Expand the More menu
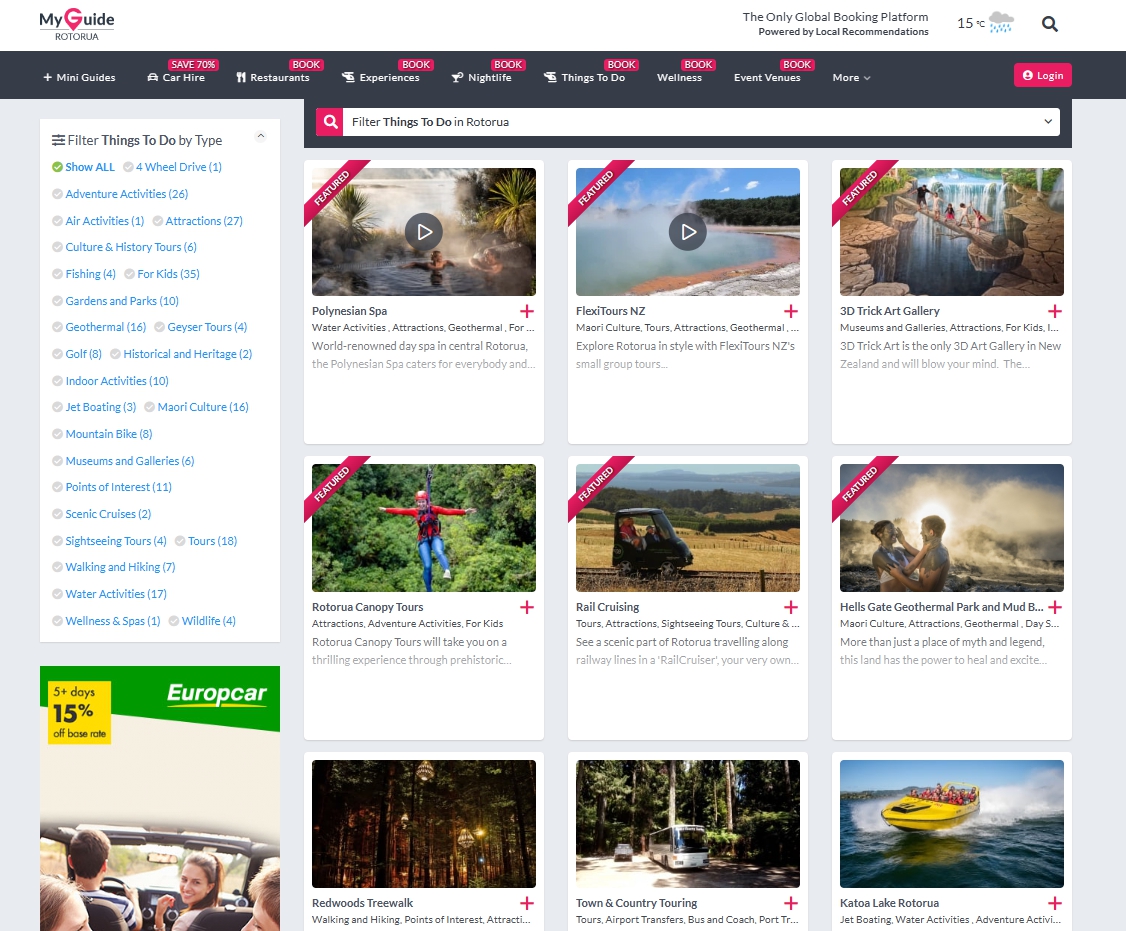This screenshot has height=931, width=1126. point(851,78)
